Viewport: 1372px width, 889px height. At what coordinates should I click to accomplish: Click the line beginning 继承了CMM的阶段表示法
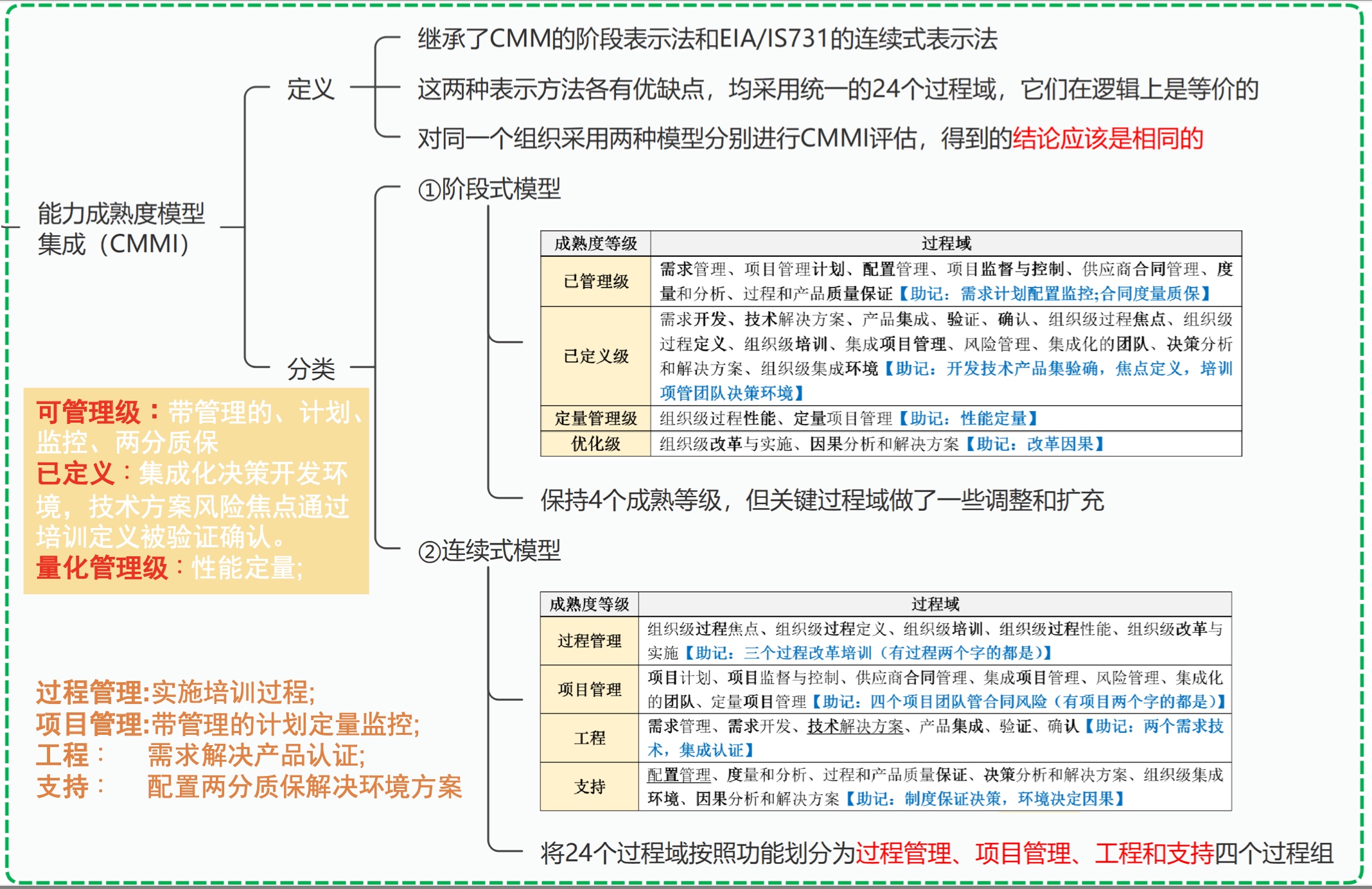point(707,39)
